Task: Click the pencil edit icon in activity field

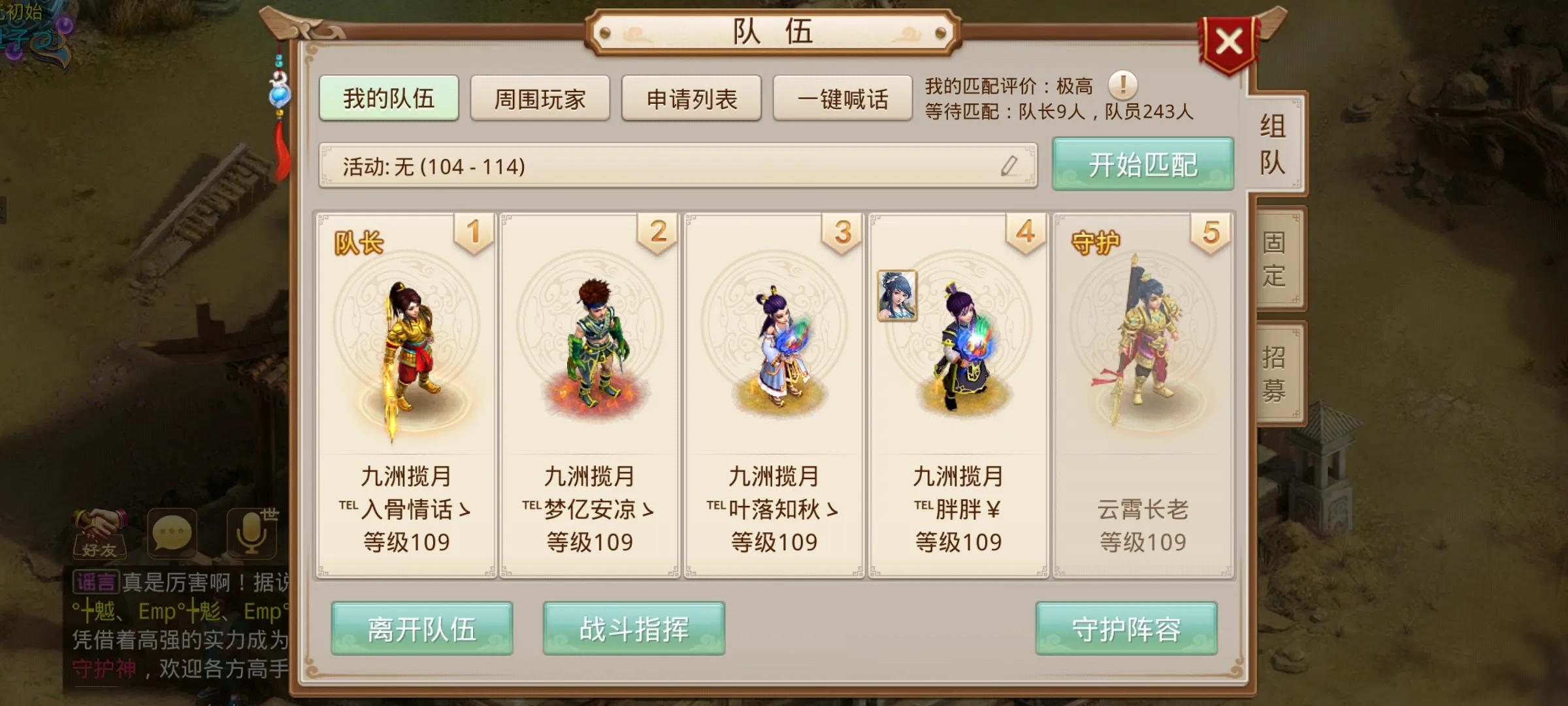Action: coord(1009,166)
